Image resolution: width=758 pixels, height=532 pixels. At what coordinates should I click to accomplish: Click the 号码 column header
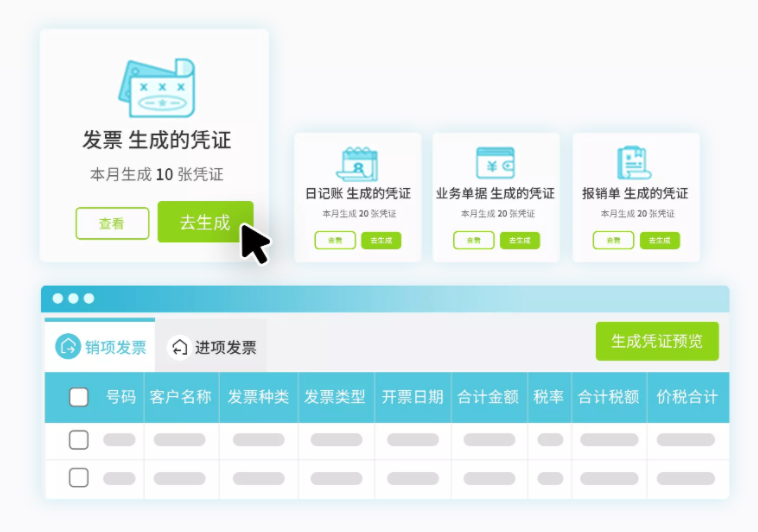[121, 397]
